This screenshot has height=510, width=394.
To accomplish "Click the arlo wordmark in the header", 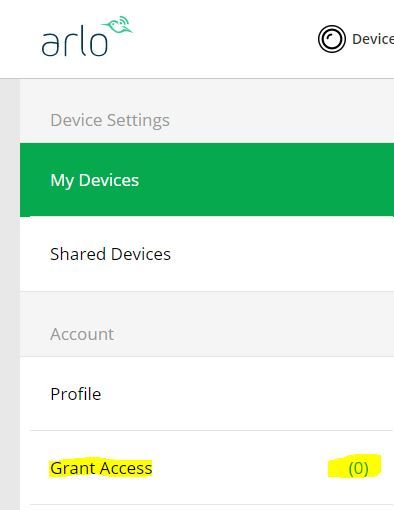I will [x=75, y=43].
